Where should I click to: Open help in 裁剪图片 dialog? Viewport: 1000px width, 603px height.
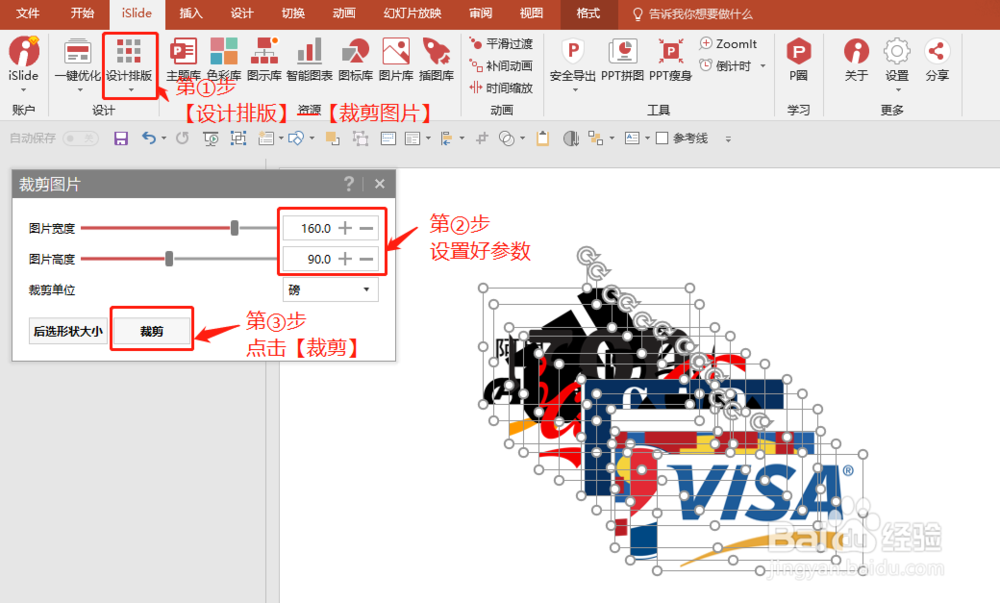[x=349, y=184]
